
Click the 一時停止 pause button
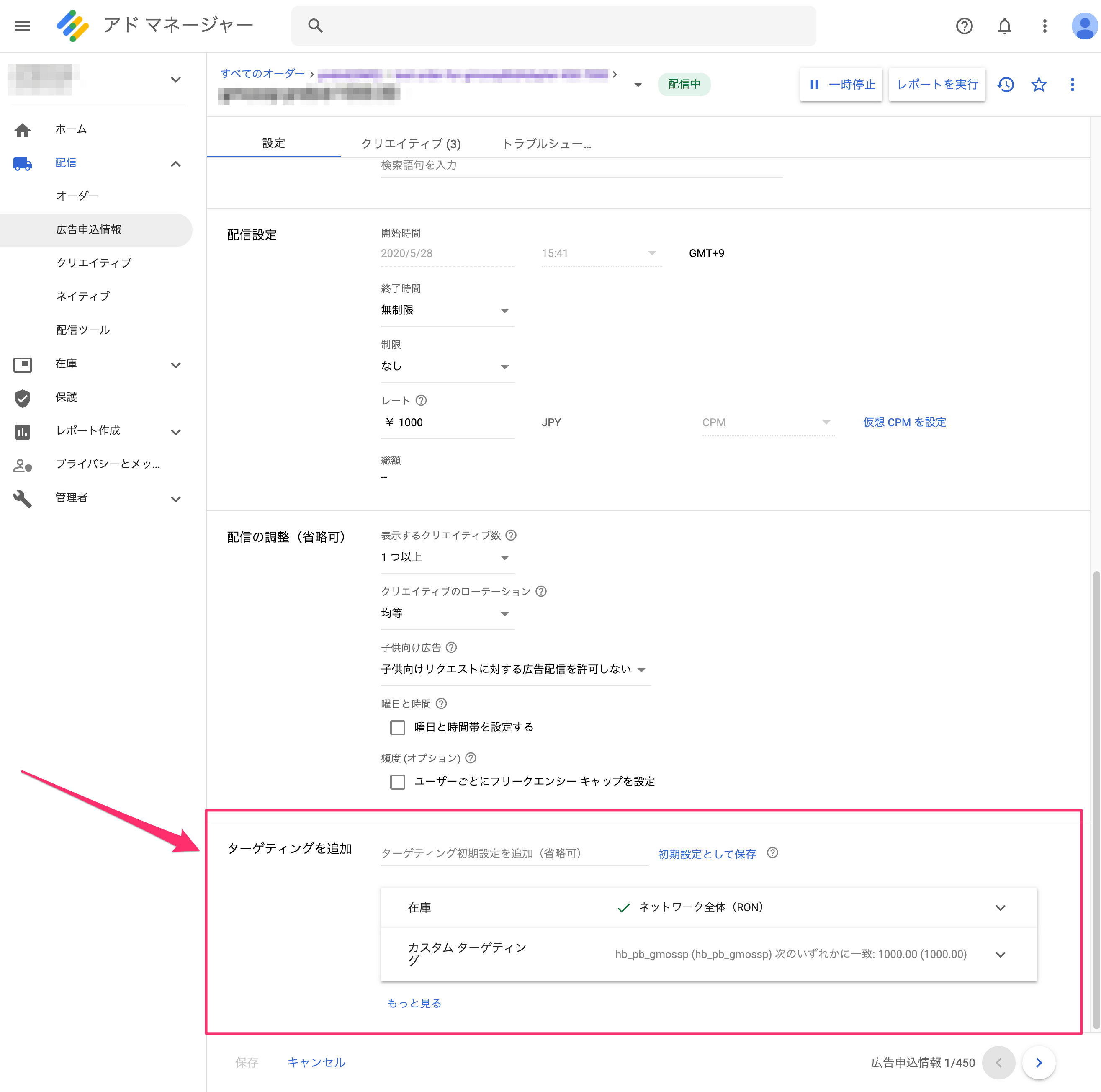pos(841,85)
